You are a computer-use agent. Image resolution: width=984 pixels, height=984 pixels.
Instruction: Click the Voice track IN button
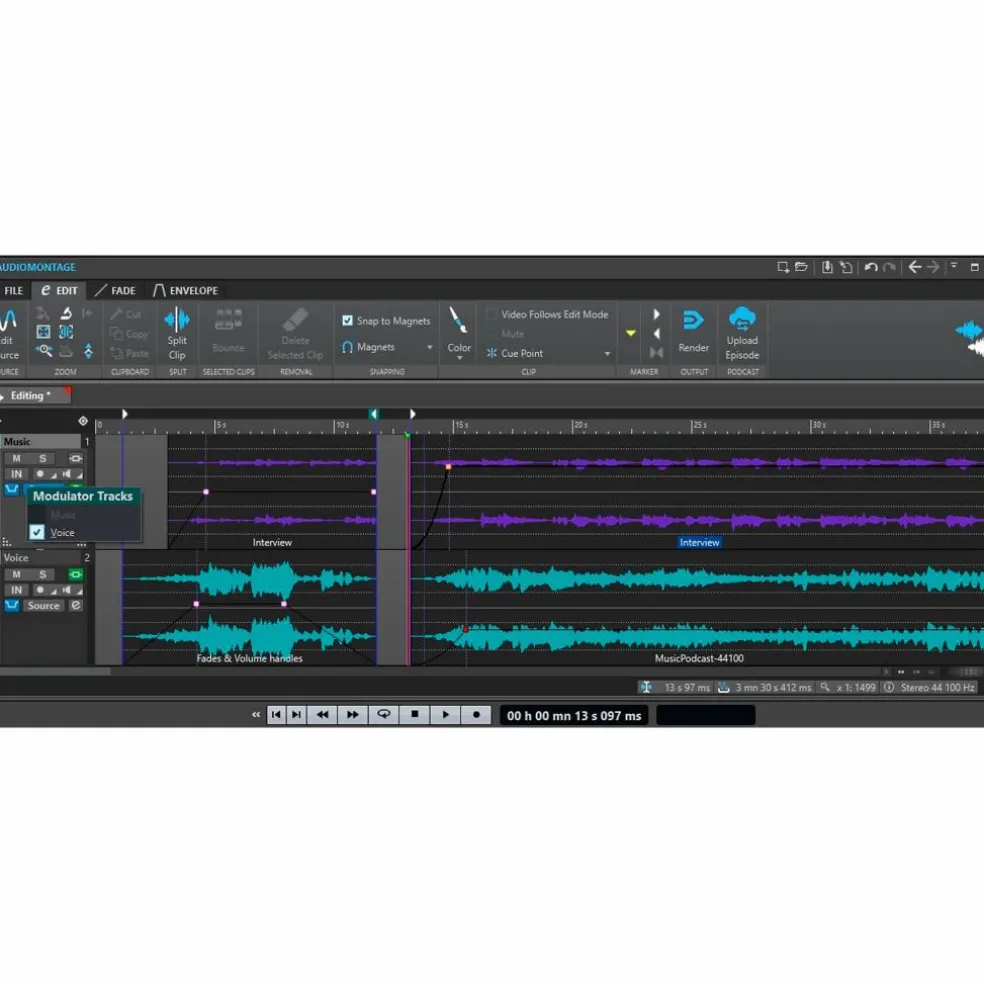click(x=17, y=590)
